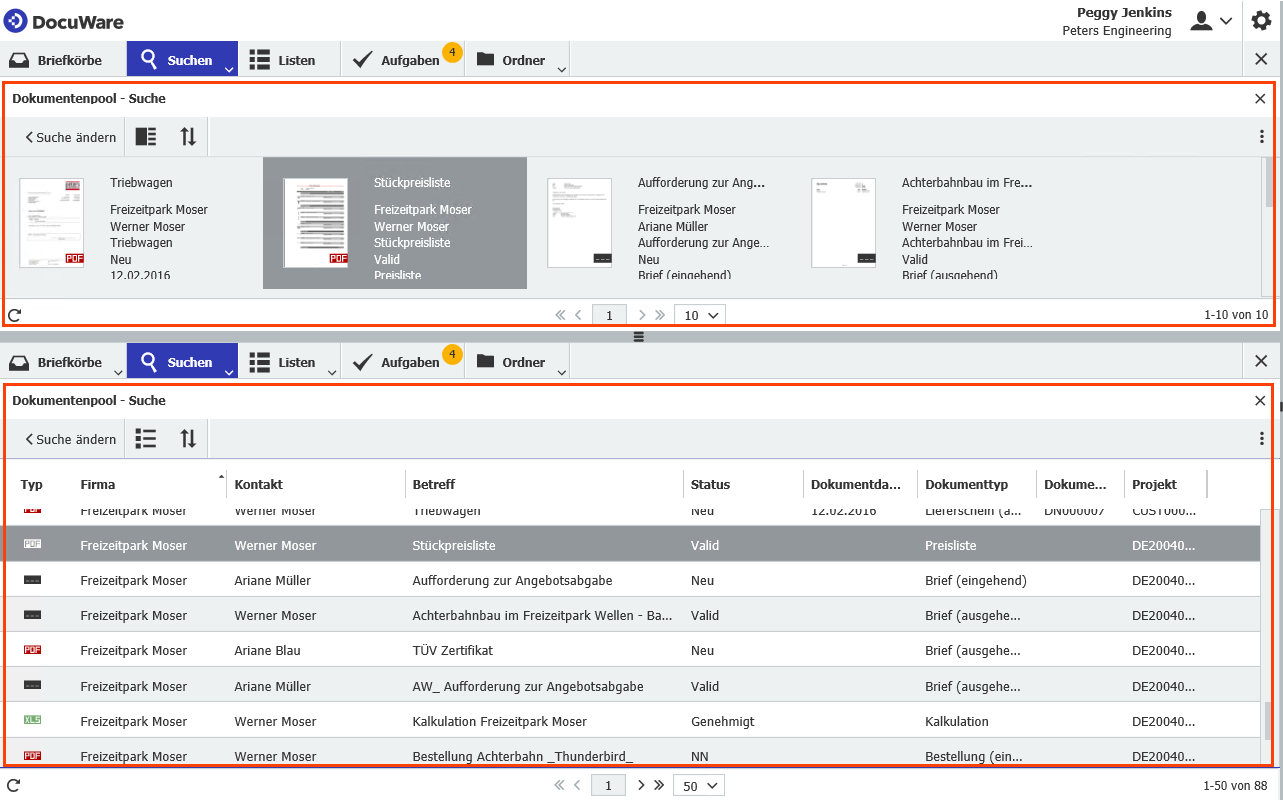
Task: Open Aufgaben tab above table results
Action: tap(404, 362)
